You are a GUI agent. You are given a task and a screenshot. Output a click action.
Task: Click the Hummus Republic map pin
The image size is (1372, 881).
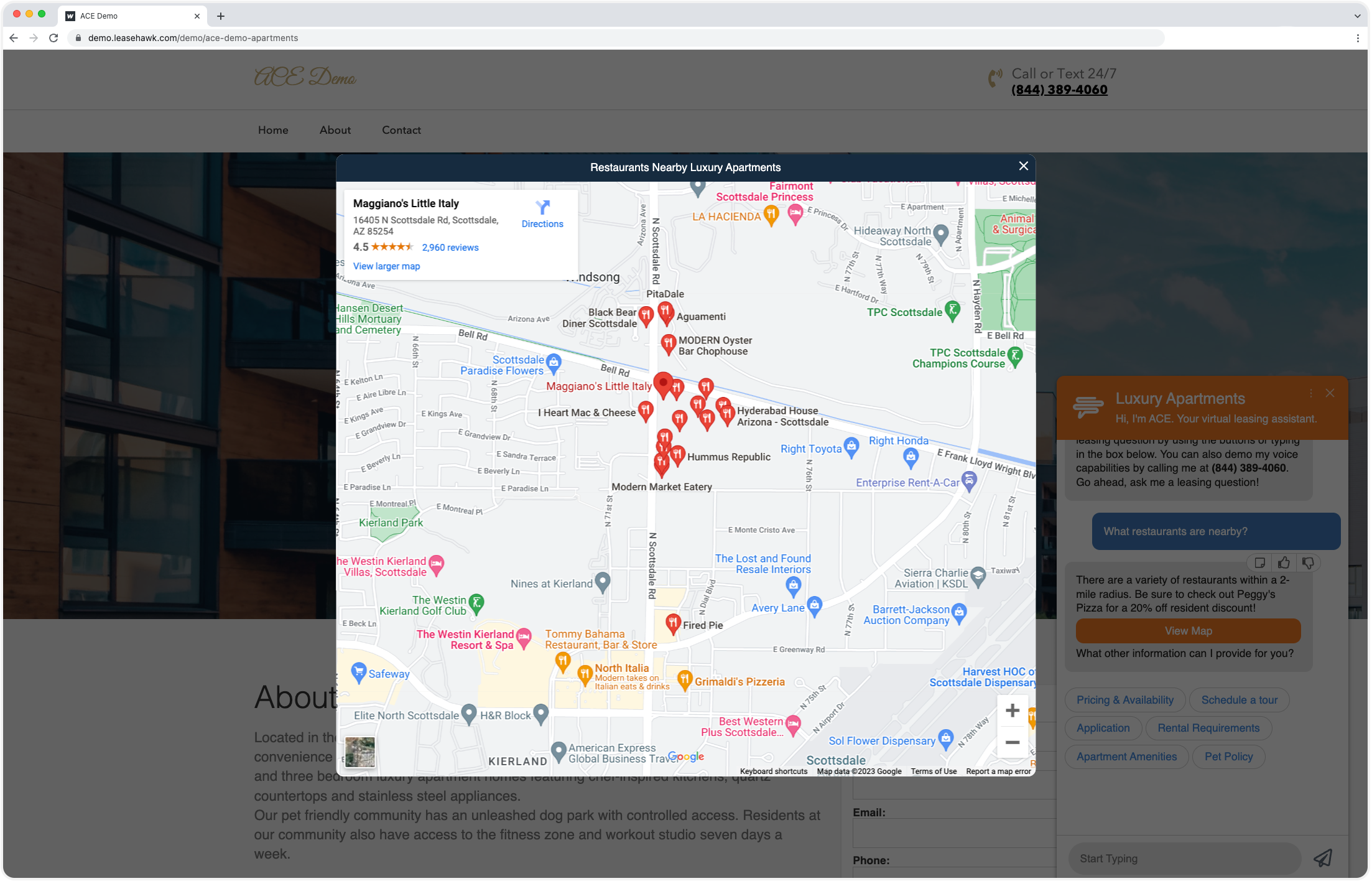click(677, 455)
